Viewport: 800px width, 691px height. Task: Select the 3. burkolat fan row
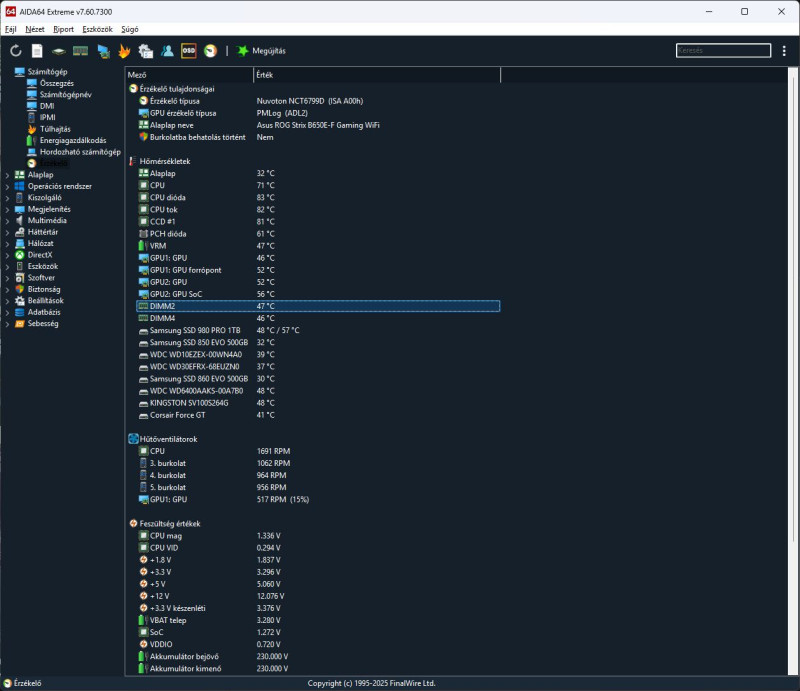(x=318, y=463)
